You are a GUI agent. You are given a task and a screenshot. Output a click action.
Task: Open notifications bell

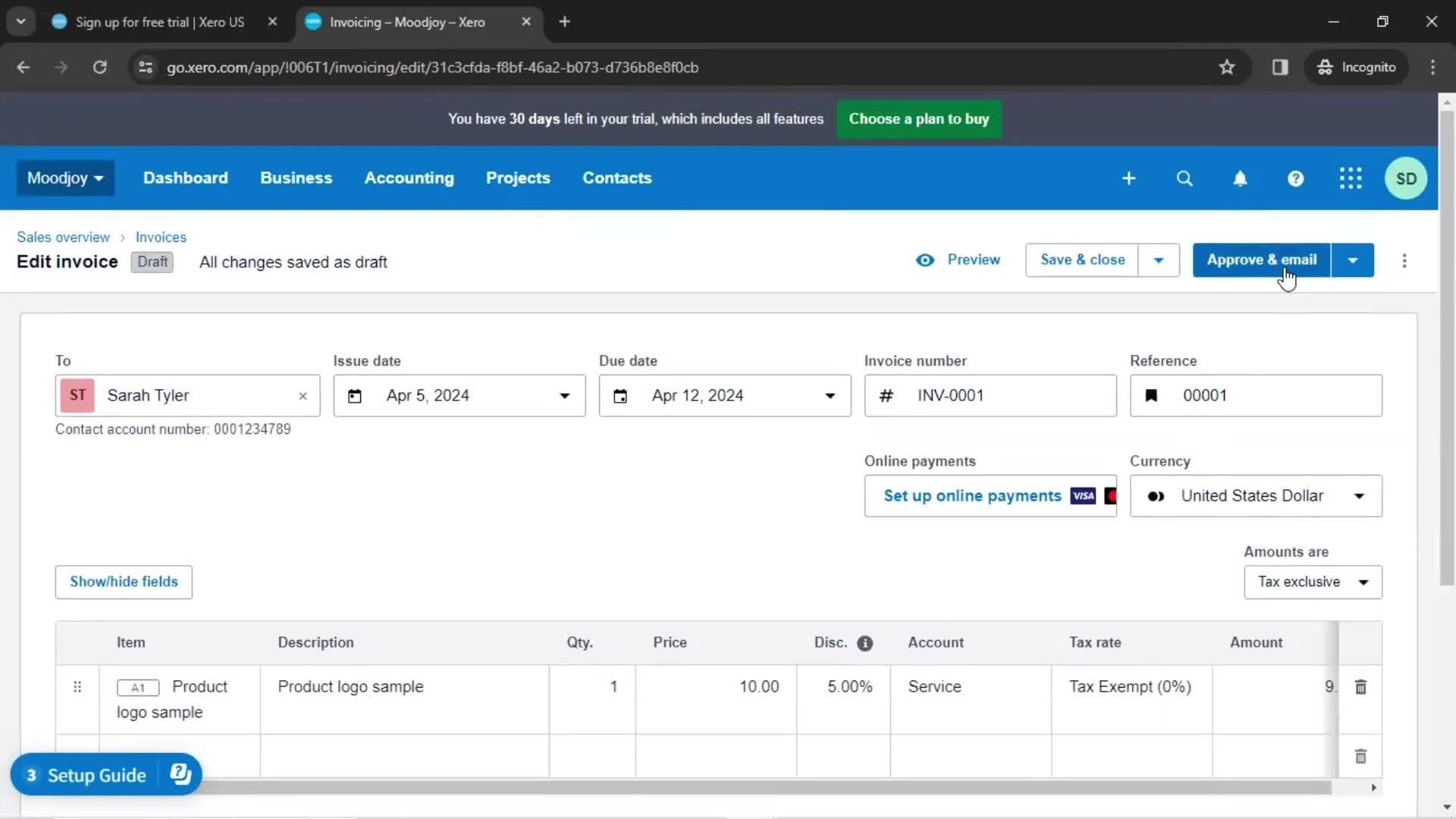pyautogui.click(x=1240, y=178)
